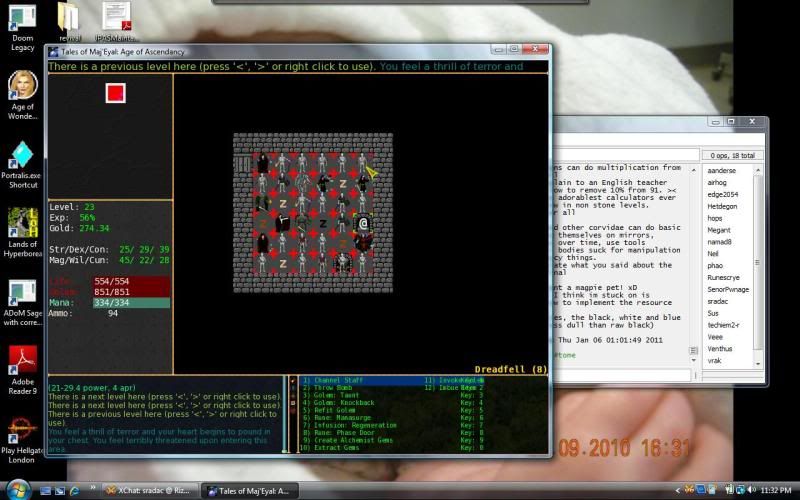
Task: Click the yellow arrow on the game map
Action: [372, 172]
